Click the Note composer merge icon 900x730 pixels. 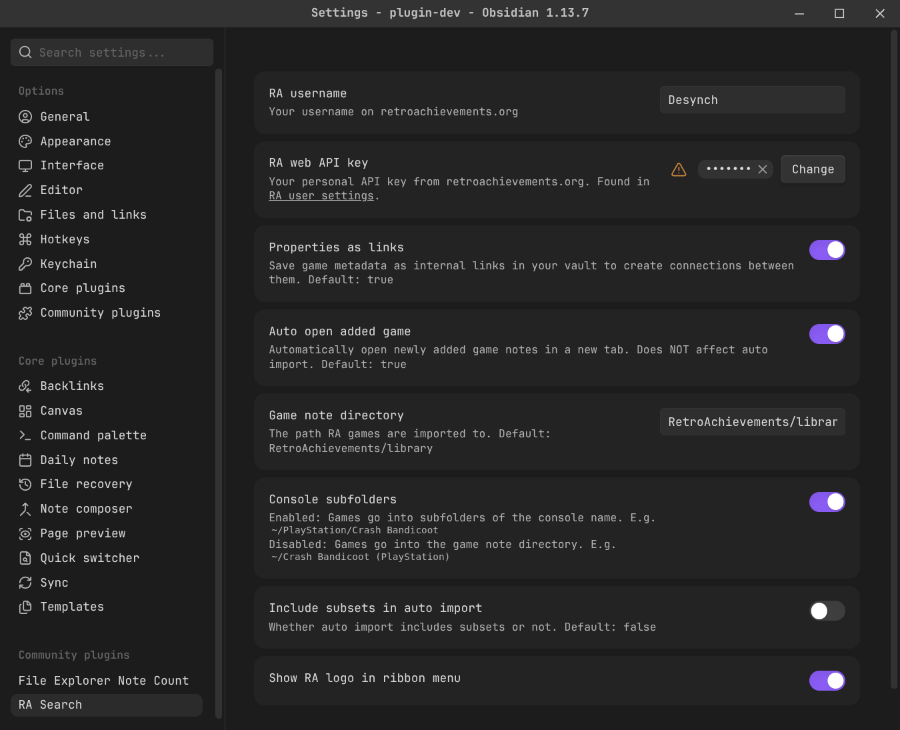[x=25, y=509]
